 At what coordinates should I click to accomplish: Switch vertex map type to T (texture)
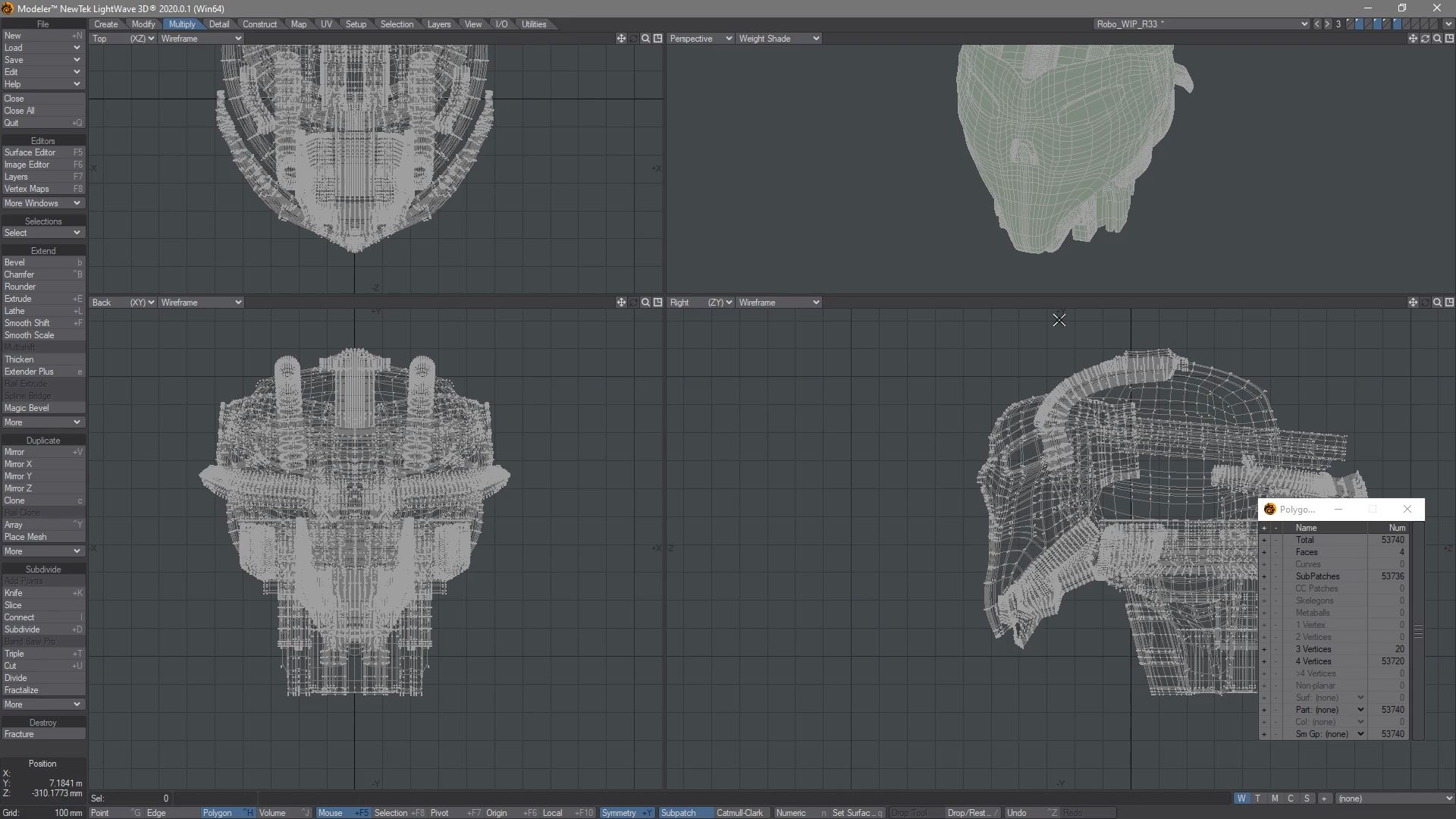tap(1258, 799)
